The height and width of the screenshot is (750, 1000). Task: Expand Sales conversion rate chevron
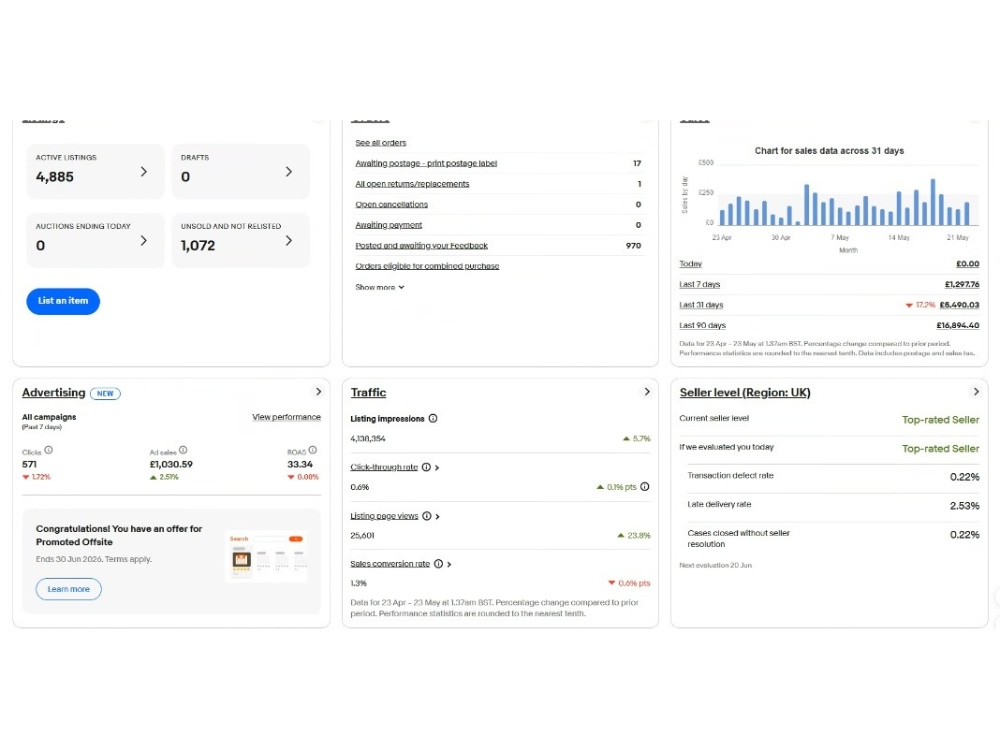tap(449, 564)
